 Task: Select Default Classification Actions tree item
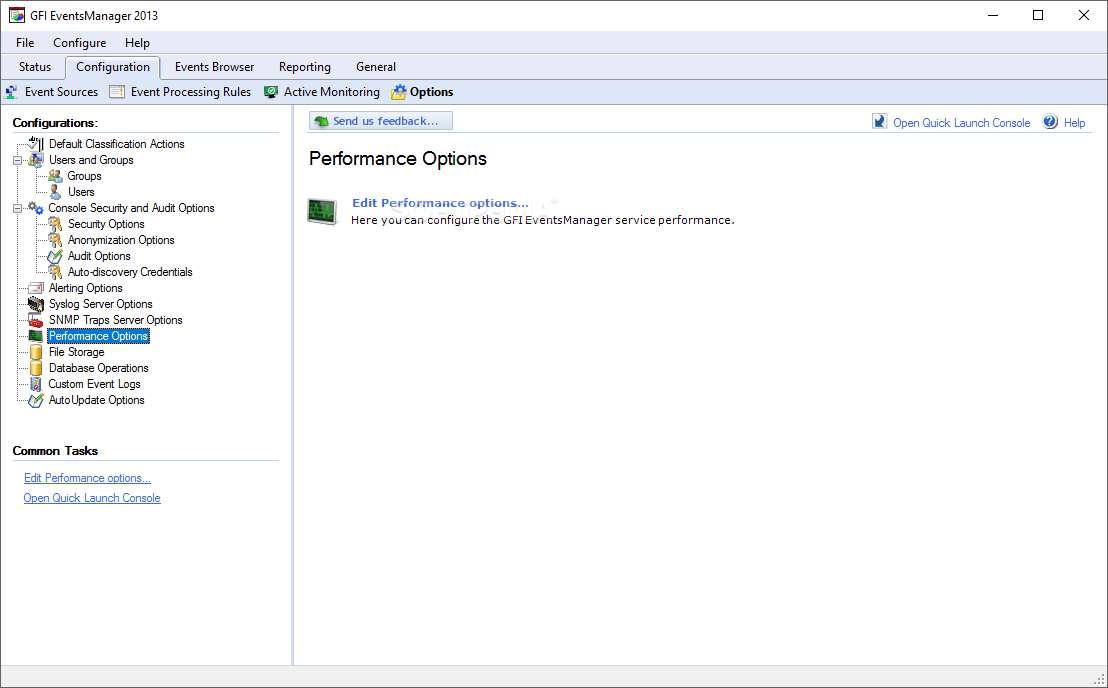[x=117, y=144]
